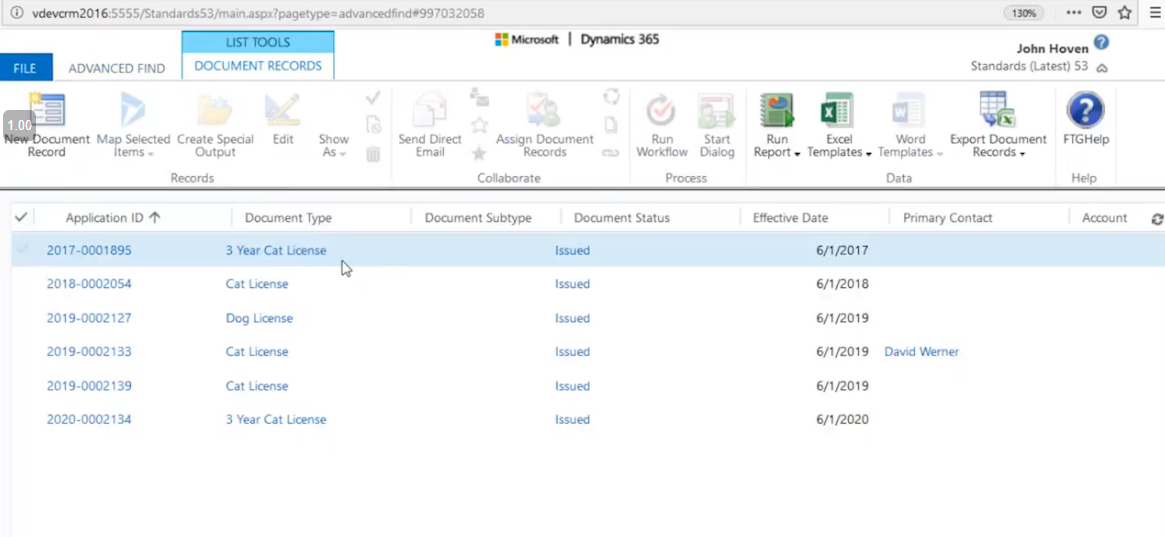Screen dimensions: 1165x537
Task: Refresh the list with the grid refresh icon
Action: click(1157, 219)
